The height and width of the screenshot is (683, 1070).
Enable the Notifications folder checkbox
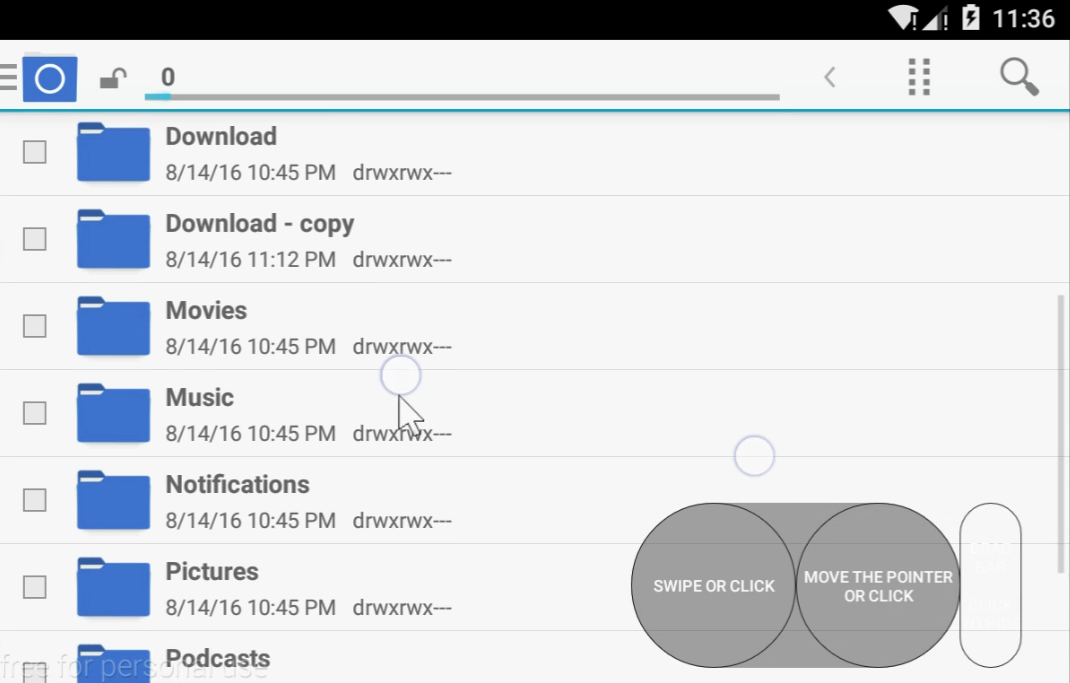coord(35,500)
